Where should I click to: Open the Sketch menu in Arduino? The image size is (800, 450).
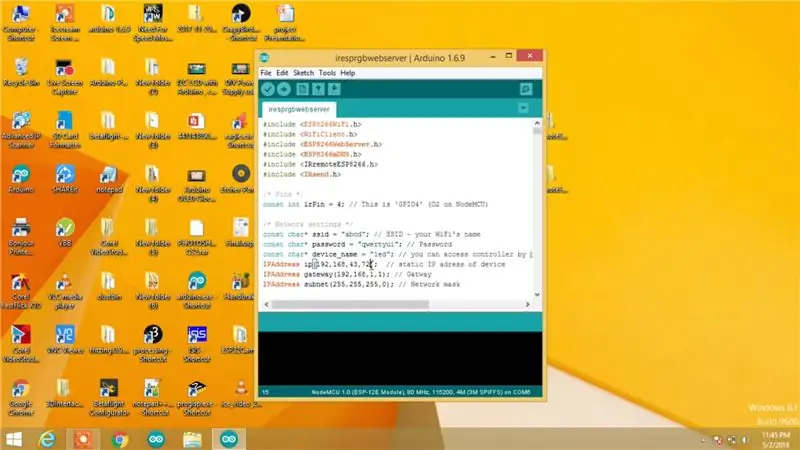304,73
